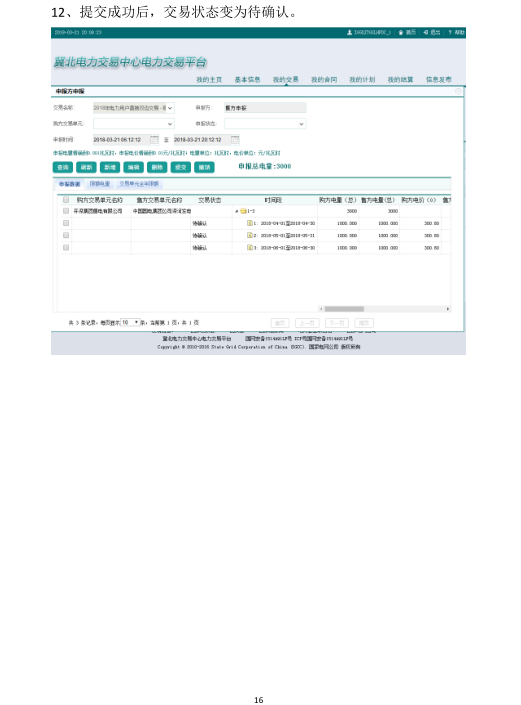Open the 我的合同 menu
The width and height of the screenshot is (521, 705).
coord(324,80)
